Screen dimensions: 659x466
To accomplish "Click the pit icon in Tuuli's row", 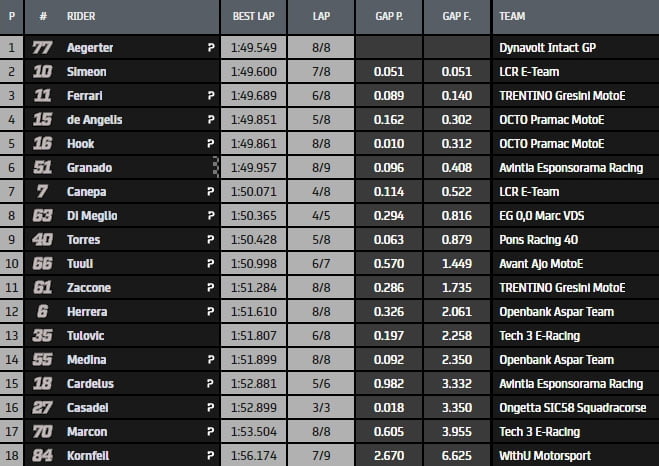I will (x=210, y=264).
